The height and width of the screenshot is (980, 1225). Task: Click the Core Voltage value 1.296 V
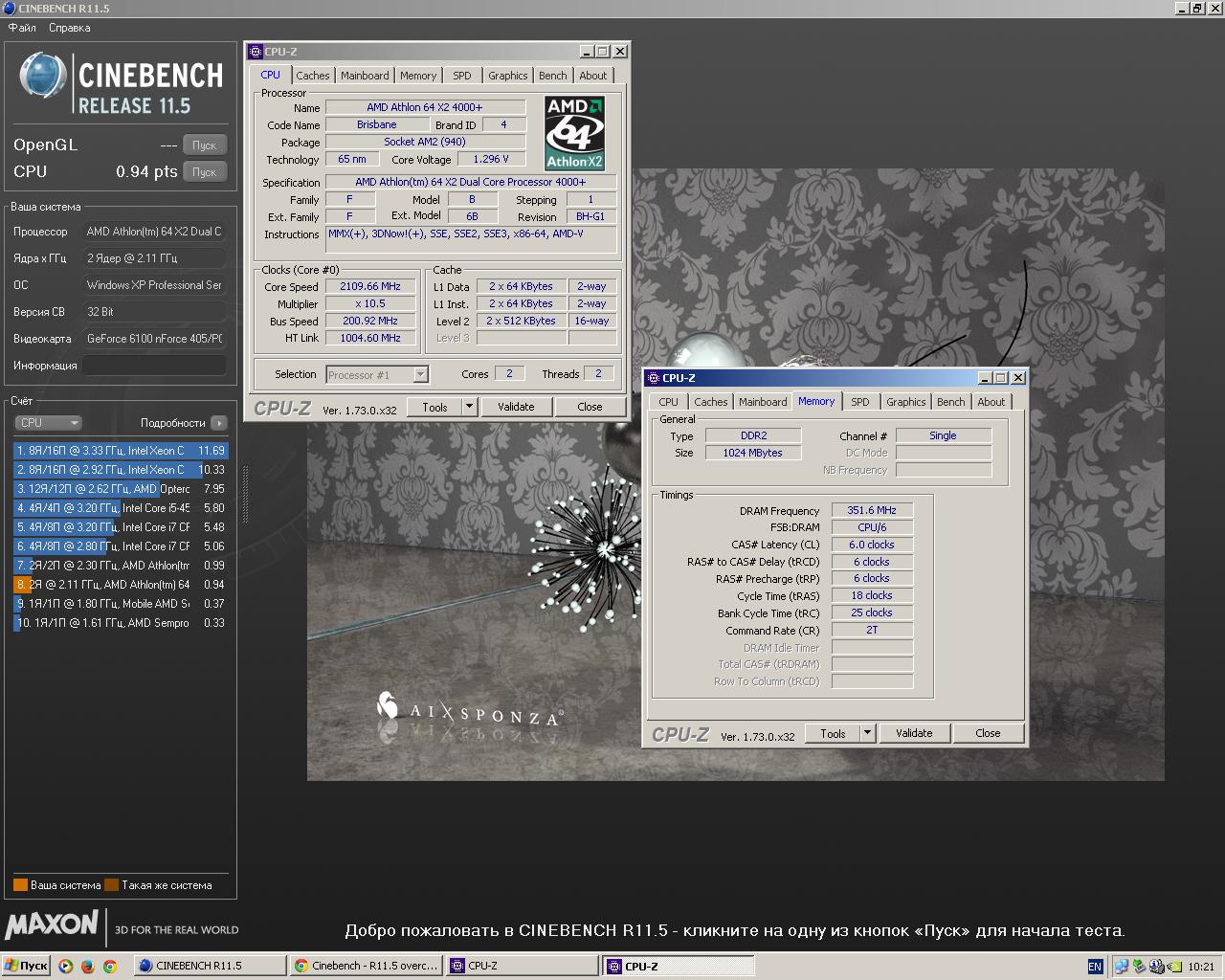point(491,159)
